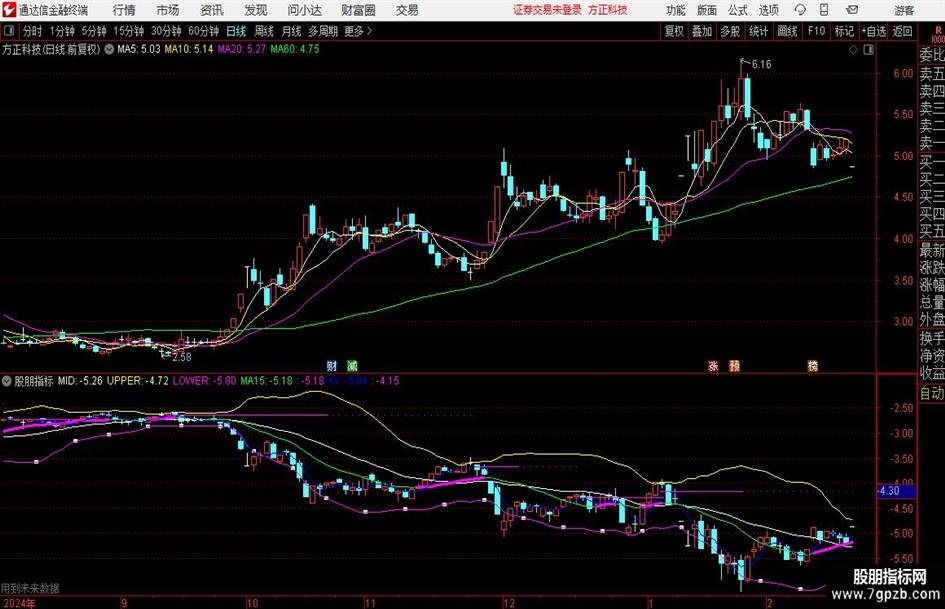Open the 选项 menu

coord(768,10)
